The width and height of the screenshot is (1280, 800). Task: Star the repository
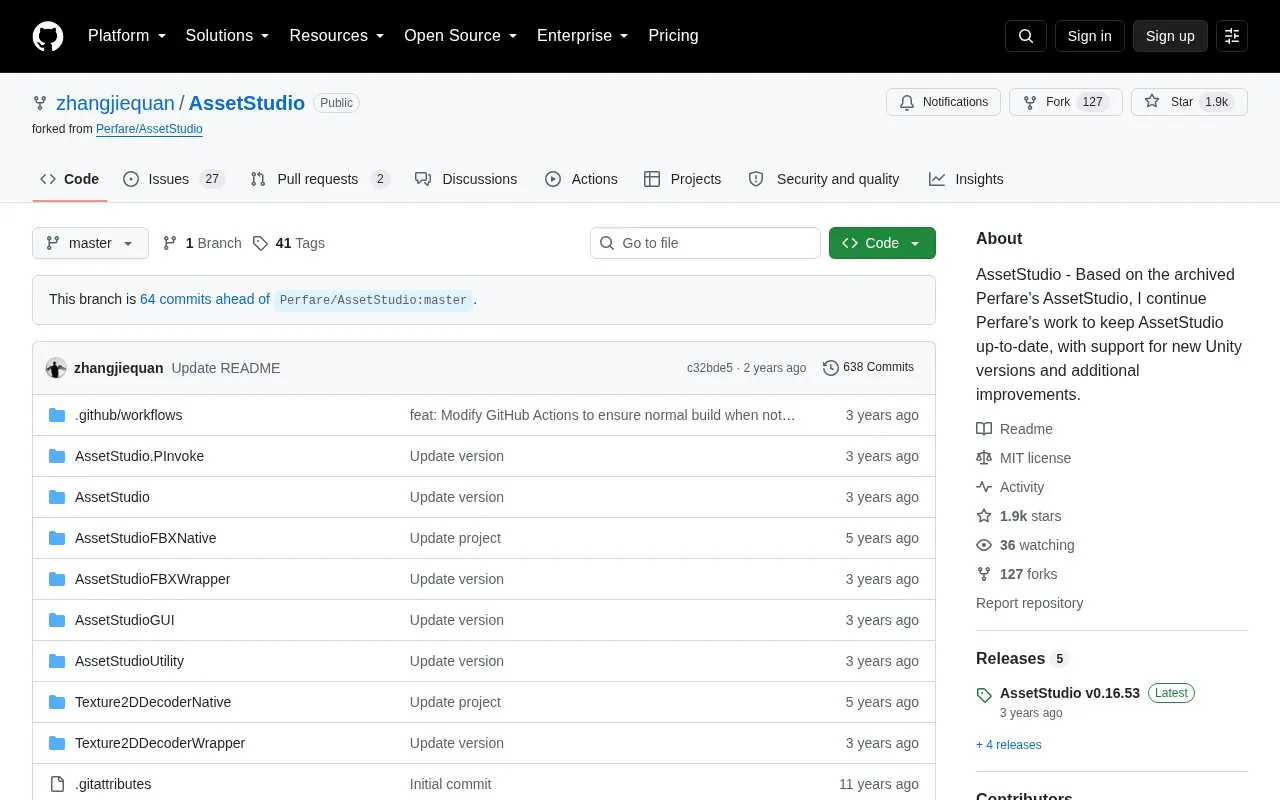click(x=1189, y=102)
